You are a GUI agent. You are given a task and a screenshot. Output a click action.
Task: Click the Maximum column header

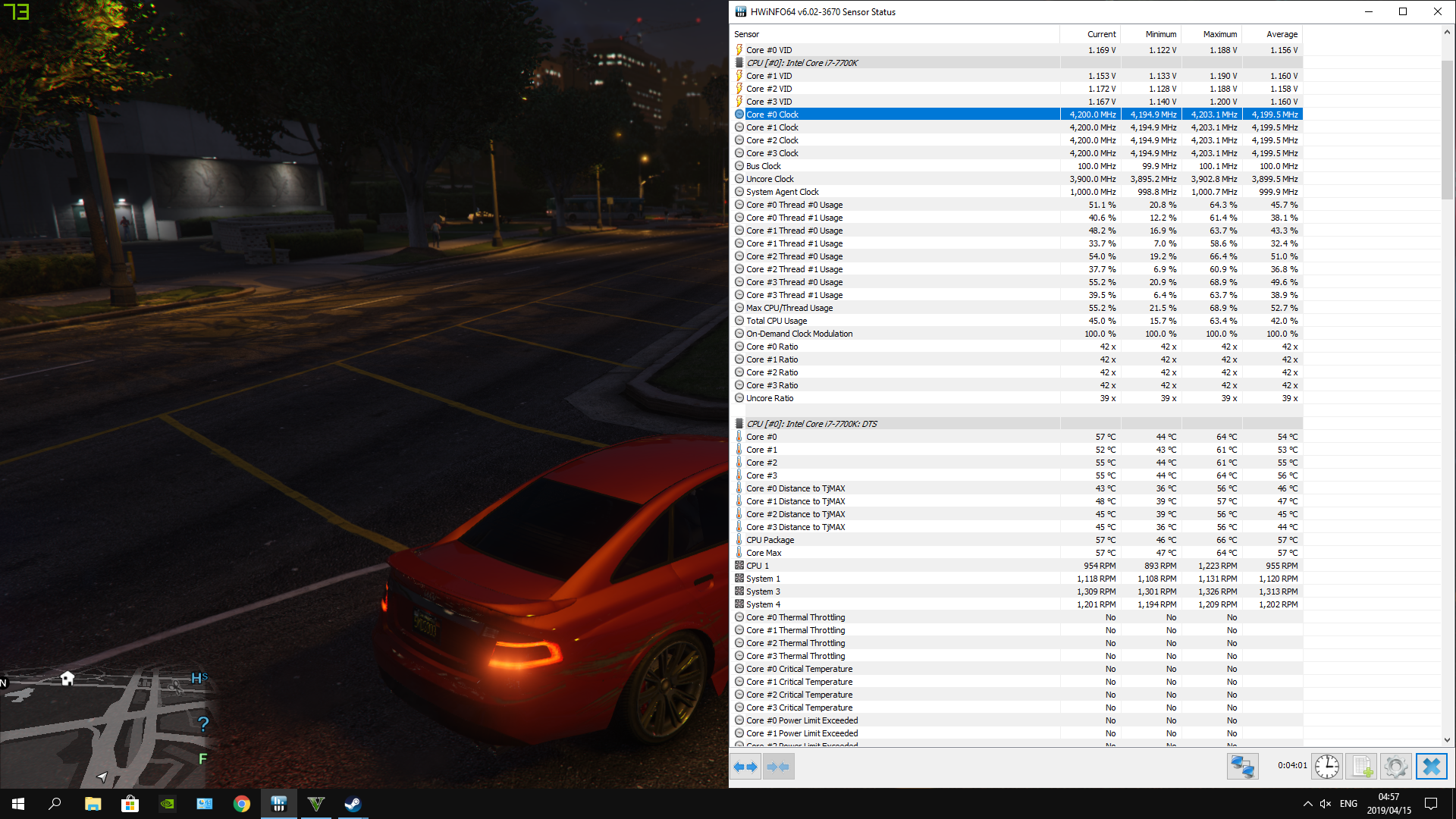coord(1211,34)
